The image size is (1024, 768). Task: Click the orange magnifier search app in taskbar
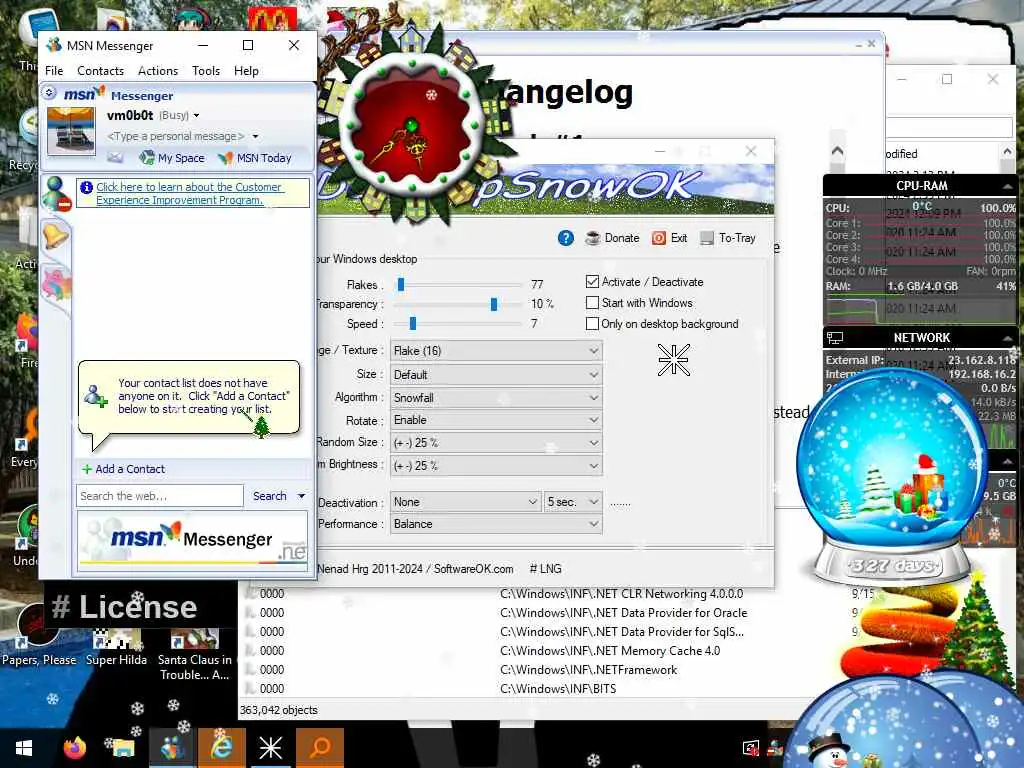coord(320,748)
